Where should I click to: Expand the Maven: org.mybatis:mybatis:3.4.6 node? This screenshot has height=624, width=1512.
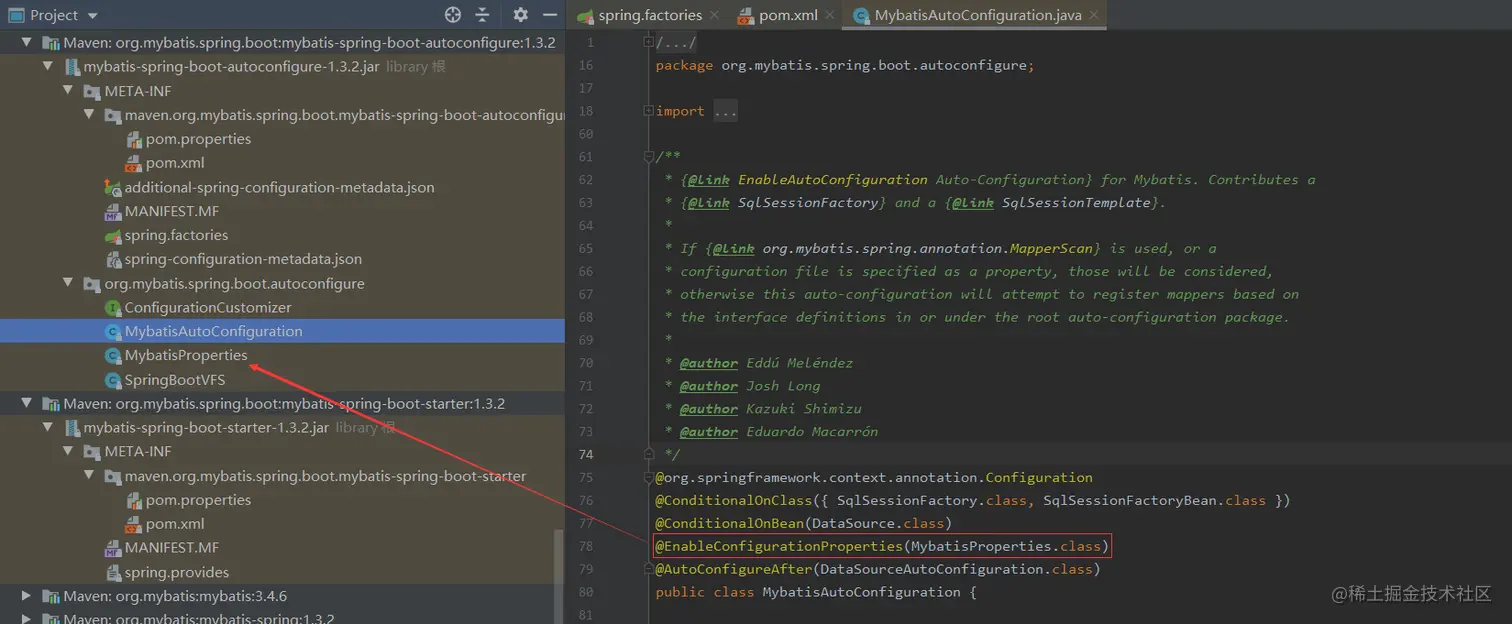[27, 596]
